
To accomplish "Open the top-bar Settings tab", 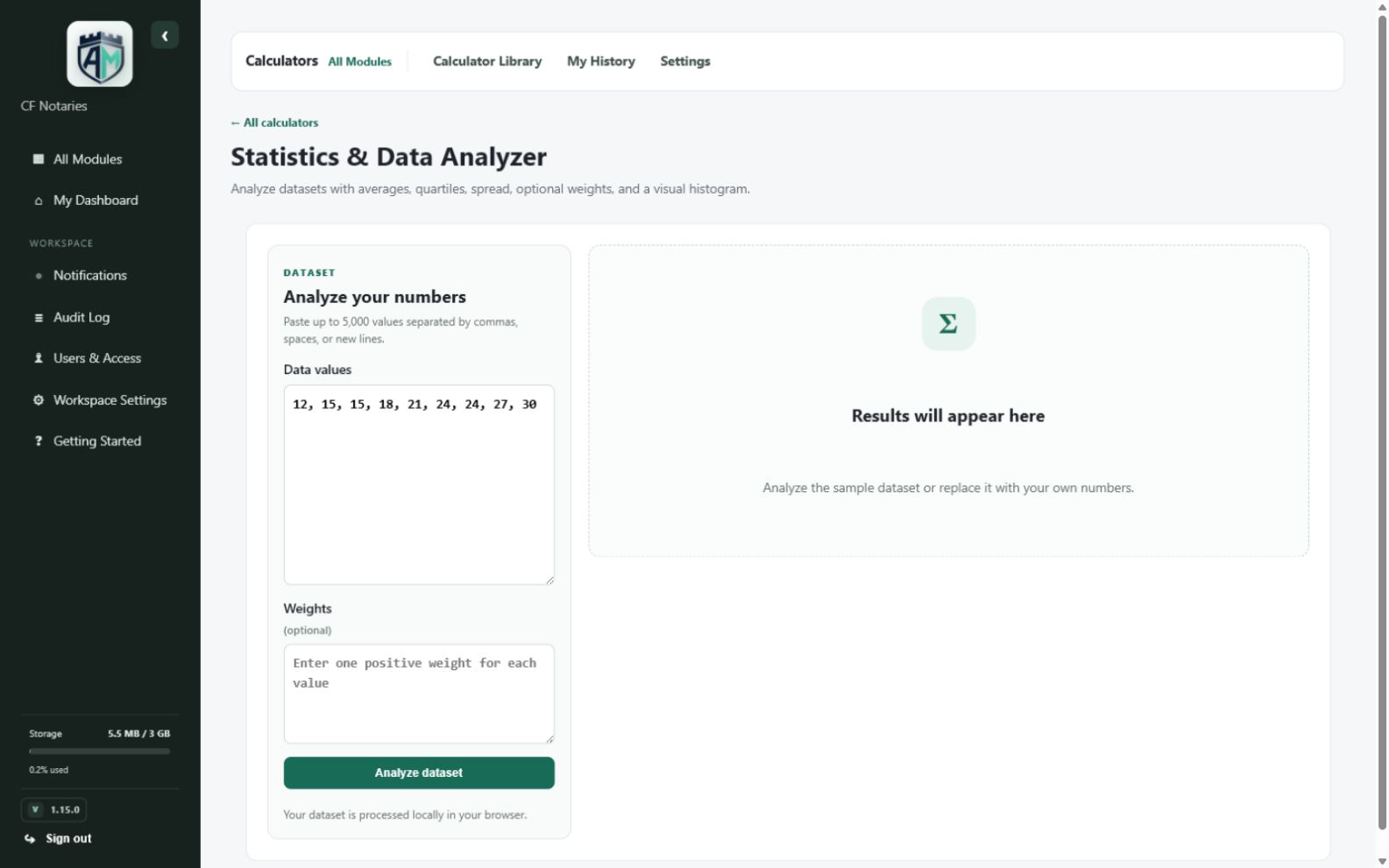I will tap(685, 61).
